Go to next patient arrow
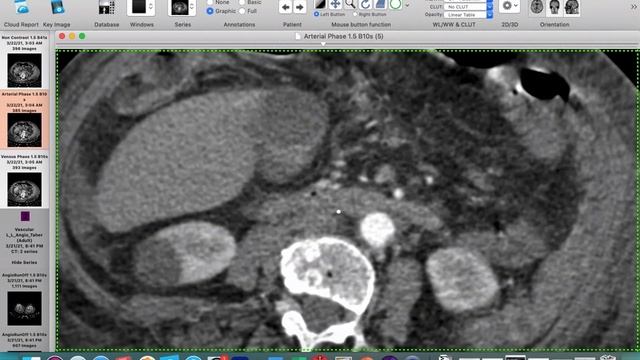Screen dimensions: 640x360 coord(300,7)
